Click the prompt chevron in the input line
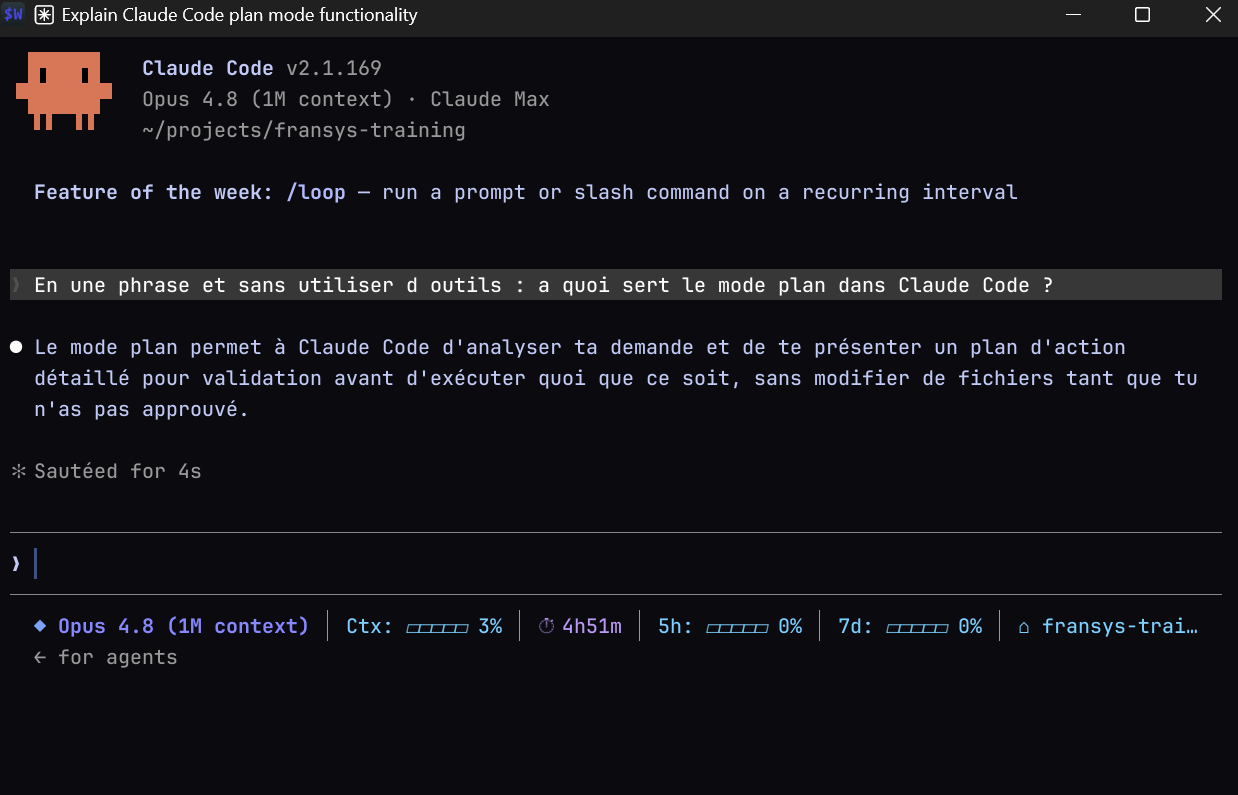The image size is (1238, 795). pos(16,564)
